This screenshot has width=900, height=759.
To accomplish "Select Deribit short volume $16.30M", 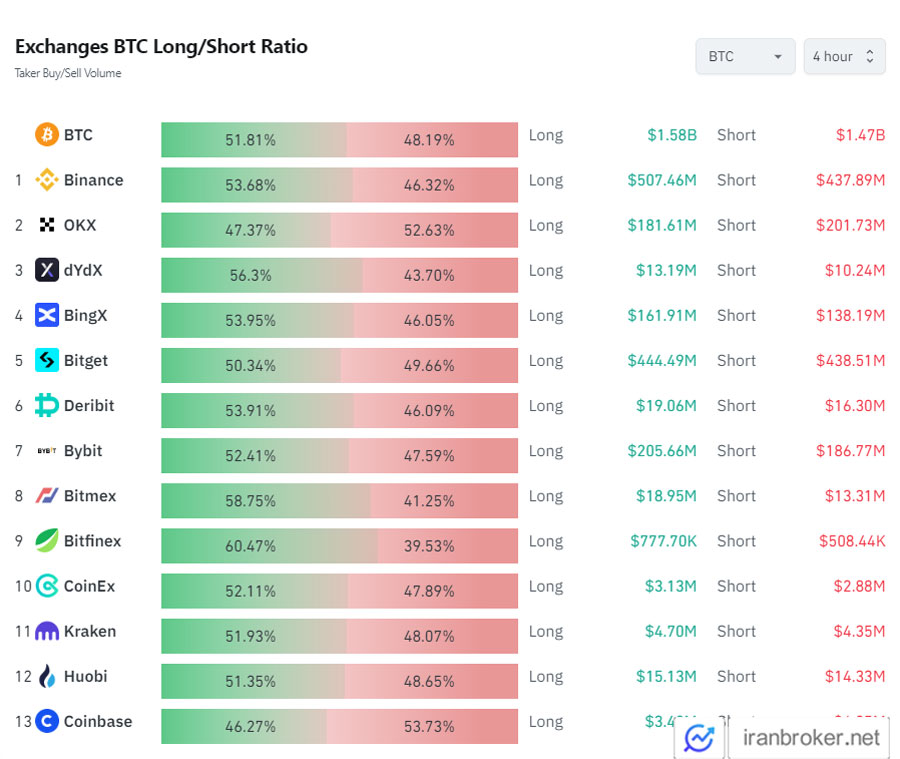I will tap(855, 405).
